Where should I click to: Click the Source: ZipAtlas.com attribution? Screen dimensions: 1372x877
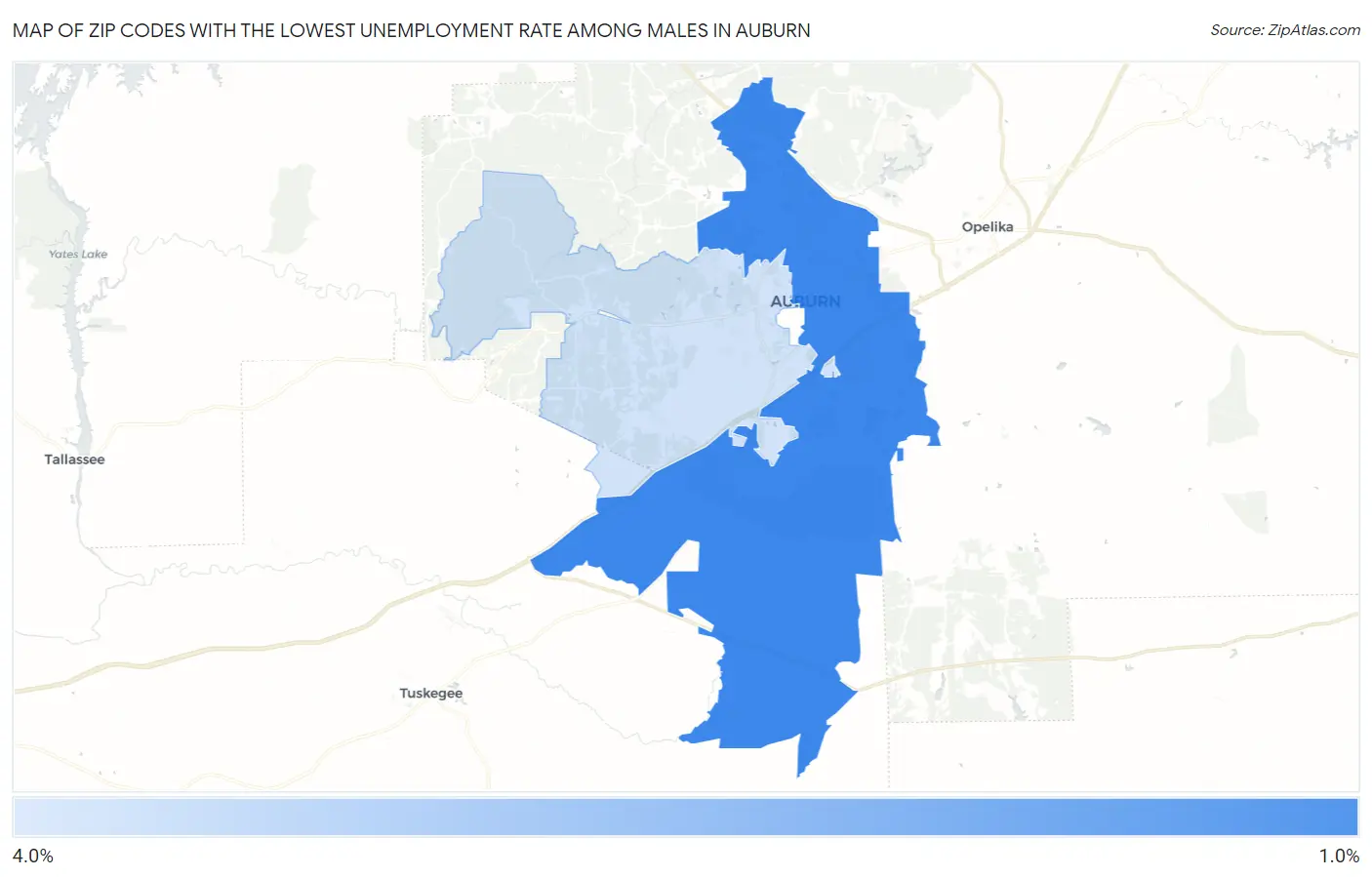click(1285, 30)
